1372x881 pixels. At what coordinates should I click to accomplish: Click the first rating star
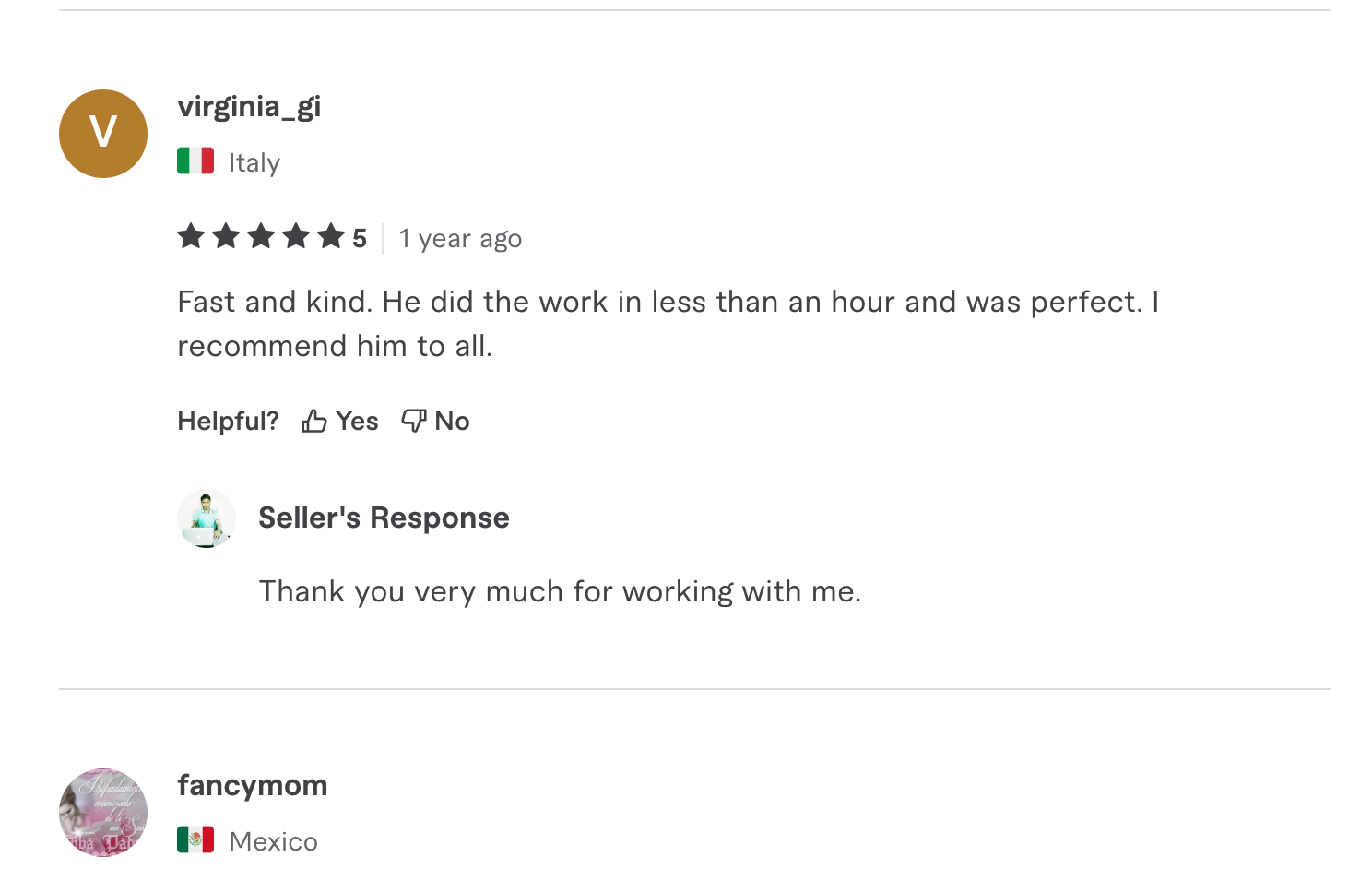pos(191,237)
